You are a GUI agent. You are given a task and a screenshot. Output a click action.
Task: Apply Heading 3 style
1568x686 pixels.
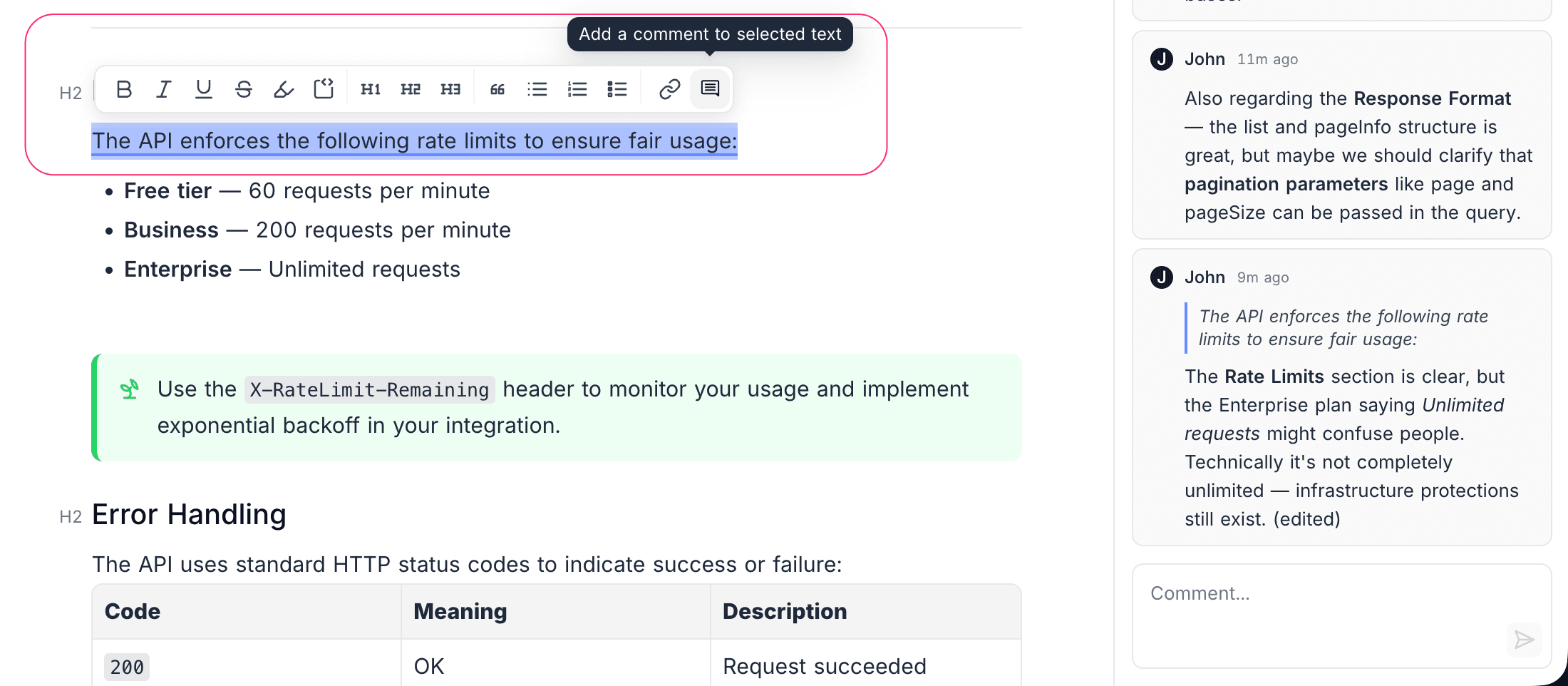point(450,89)
